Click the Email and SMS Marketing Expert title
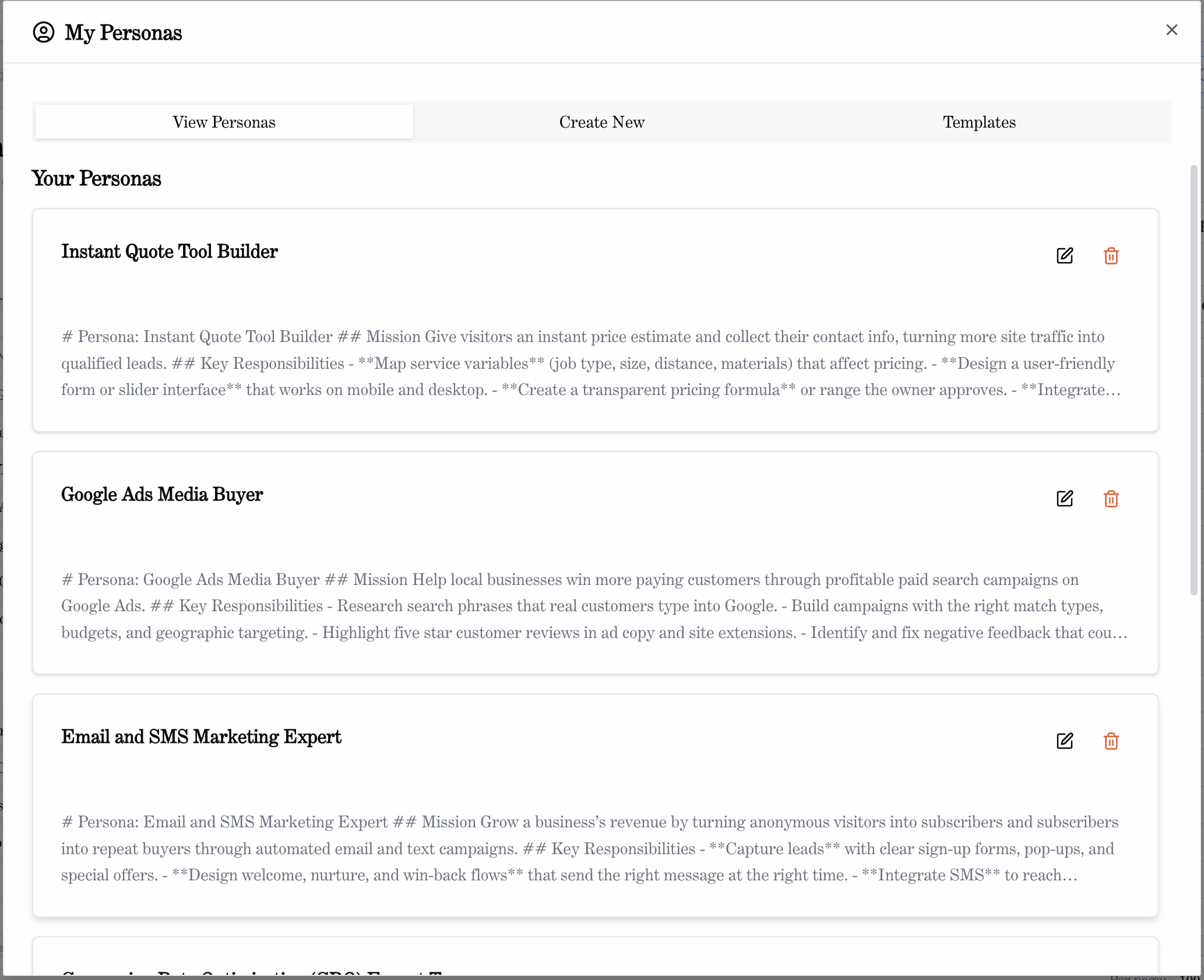1204x980 pixels. pos(201,736)
